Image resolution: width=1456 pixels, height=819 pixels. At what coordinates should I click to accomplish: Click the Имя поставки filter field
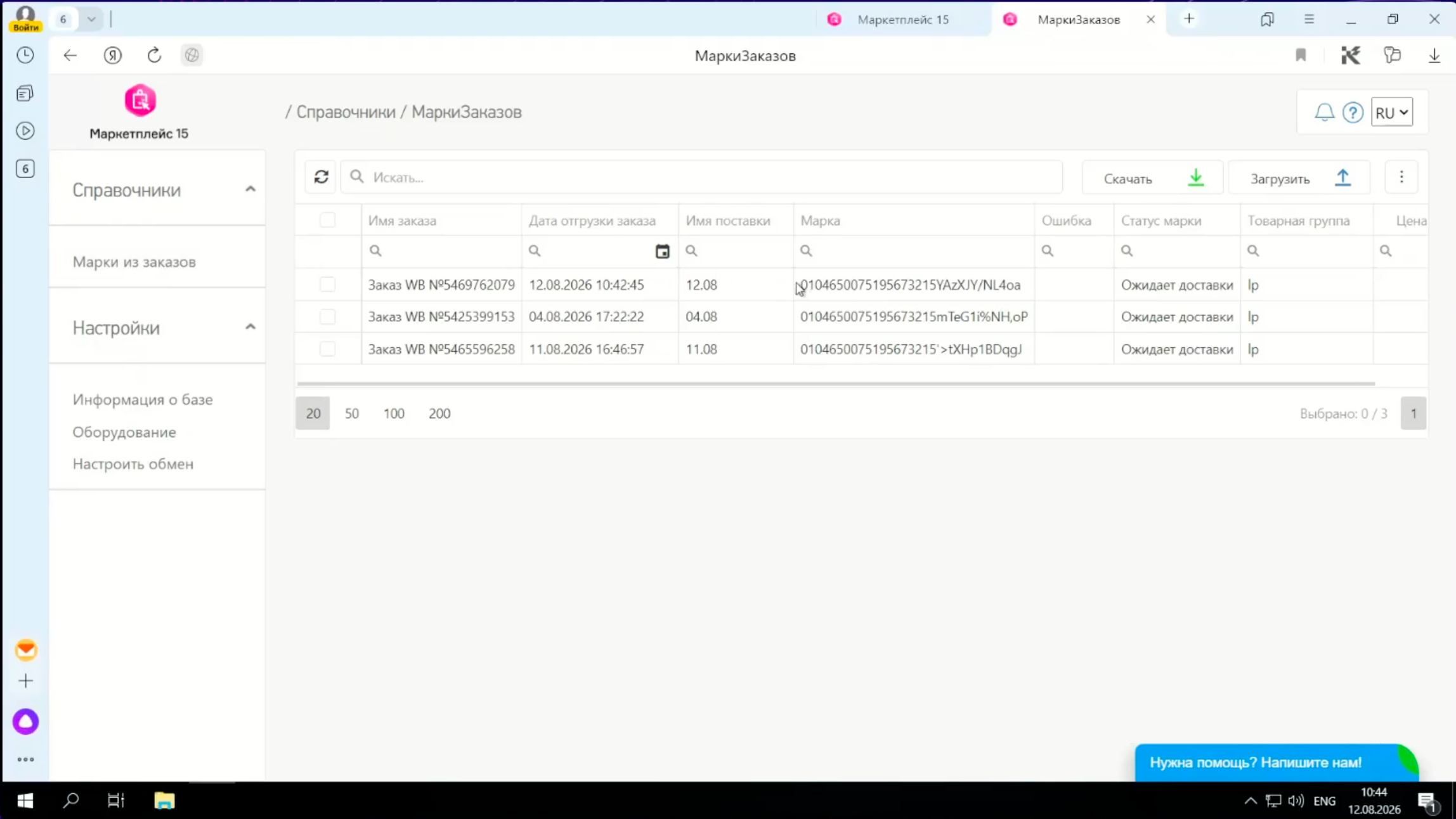736,251
